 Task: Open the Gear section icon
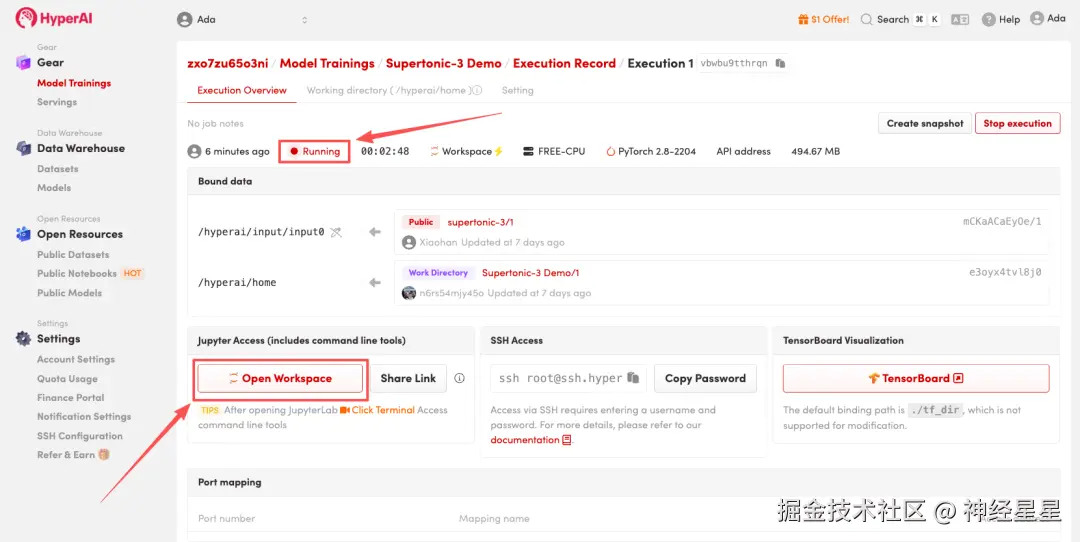pyautogui.click(x=23, y=63)
